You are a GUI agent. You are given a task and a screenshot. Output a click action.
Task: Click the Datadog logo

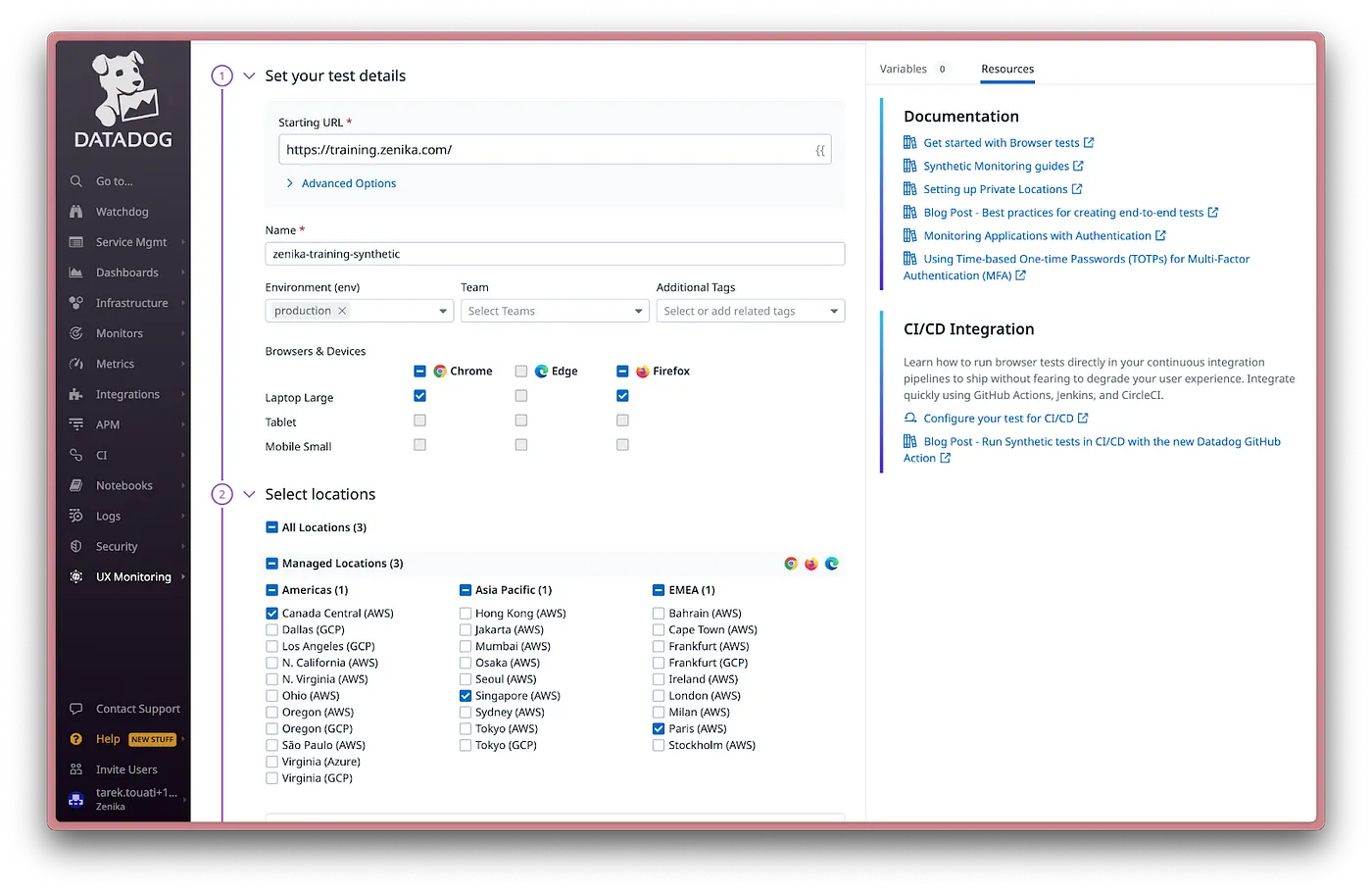point(122,100)
